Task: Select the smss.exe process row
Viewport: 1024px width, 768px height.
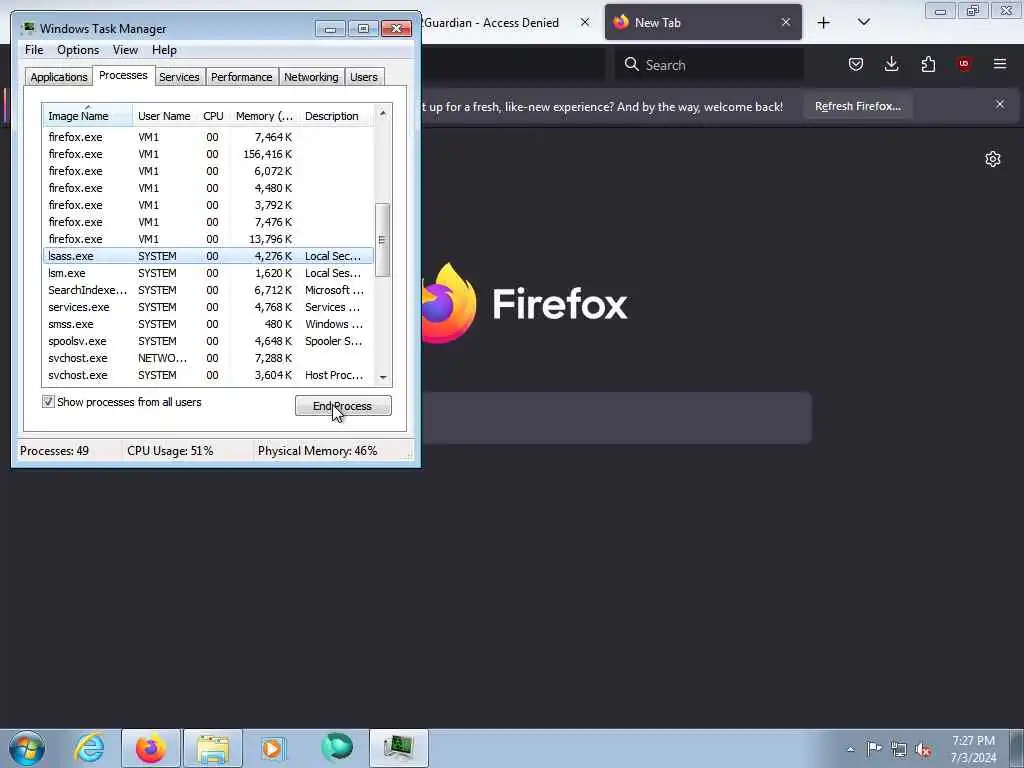Action: click(x=208, y=324)
